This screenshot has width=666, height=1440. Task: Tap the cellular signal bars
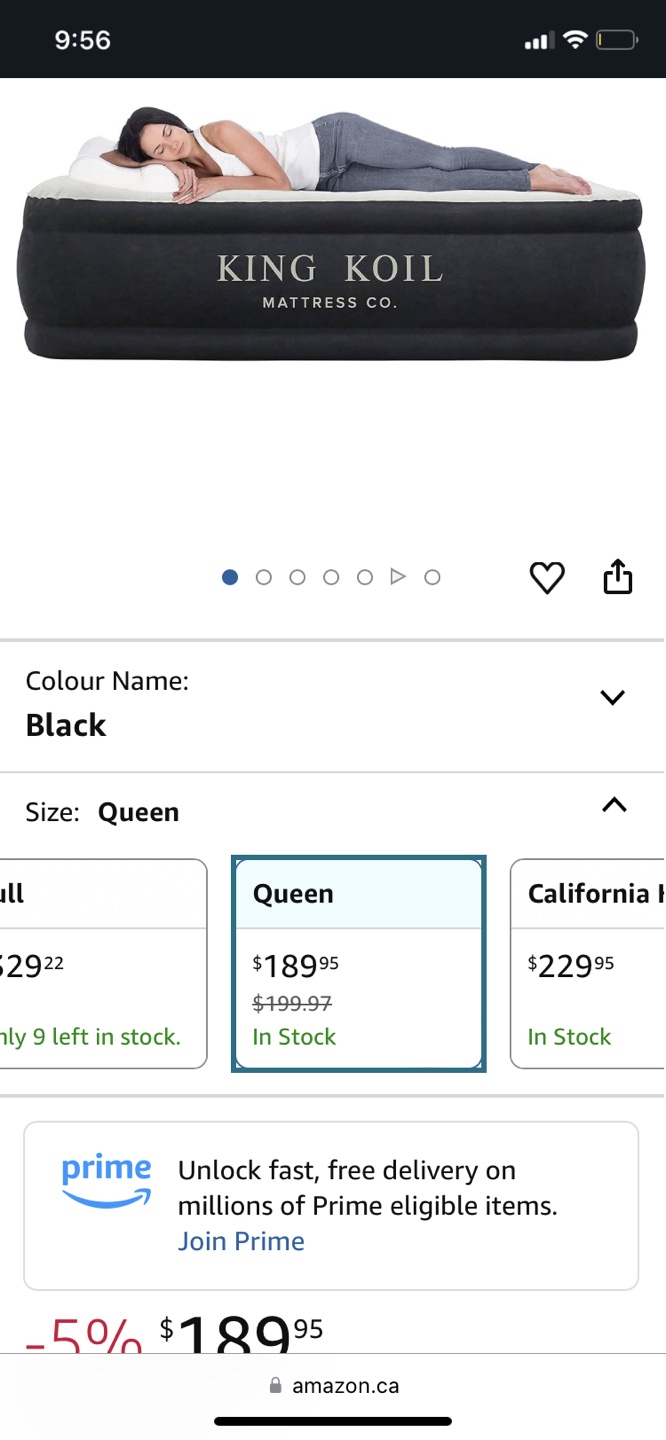[x=538, y=41]
